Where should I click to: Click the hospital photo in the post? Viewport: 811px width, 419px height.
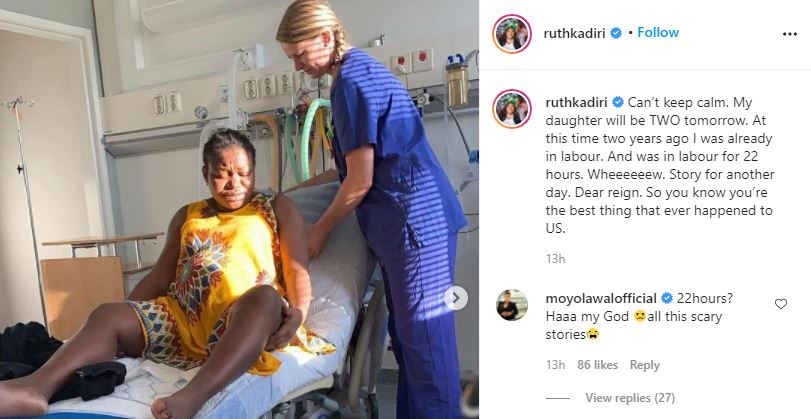[x=239, y=210]
